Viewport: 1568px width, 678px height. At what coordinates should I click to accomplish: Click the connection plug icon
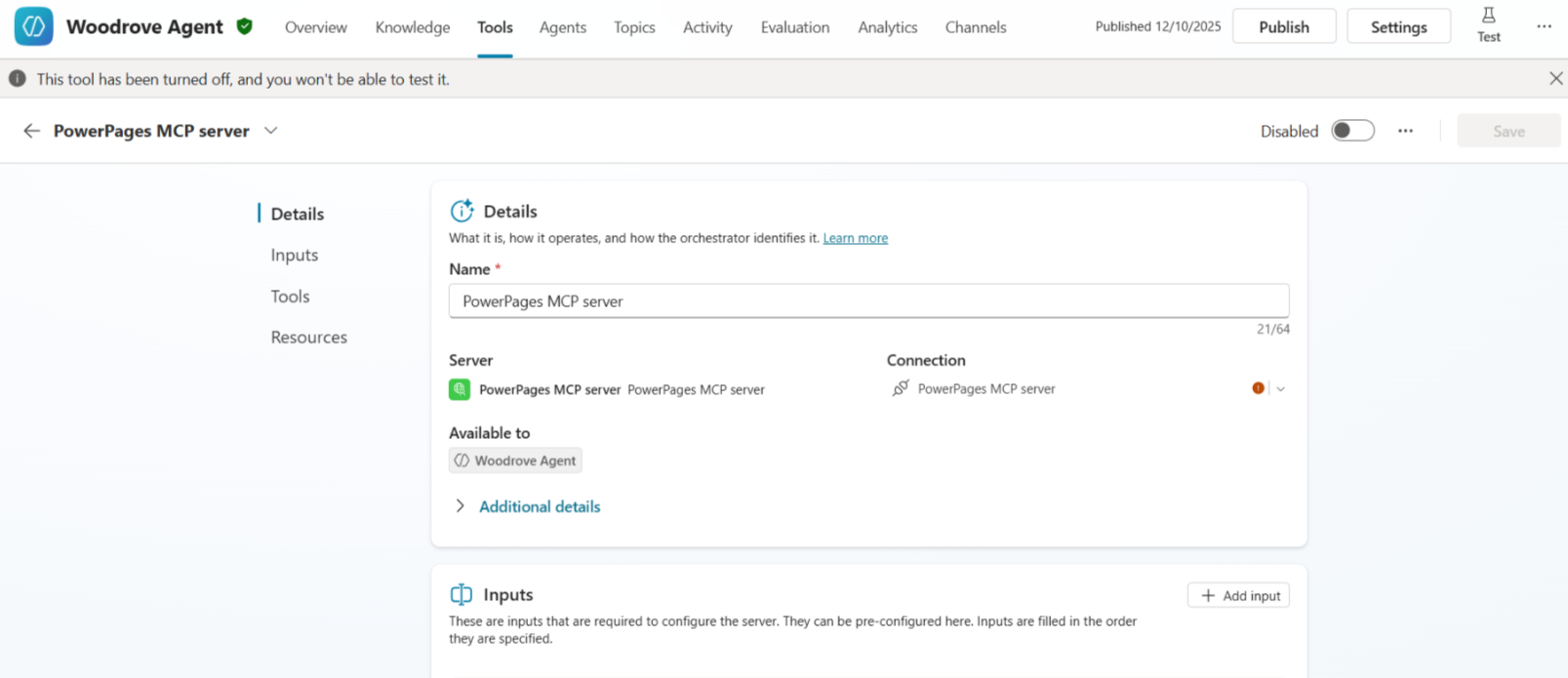click(x=900, y=388)
